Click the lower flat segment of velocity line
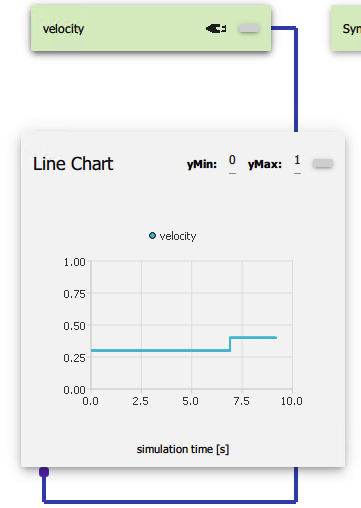The width and height of the screenshot is (361, 508). [x=160, y=350]
